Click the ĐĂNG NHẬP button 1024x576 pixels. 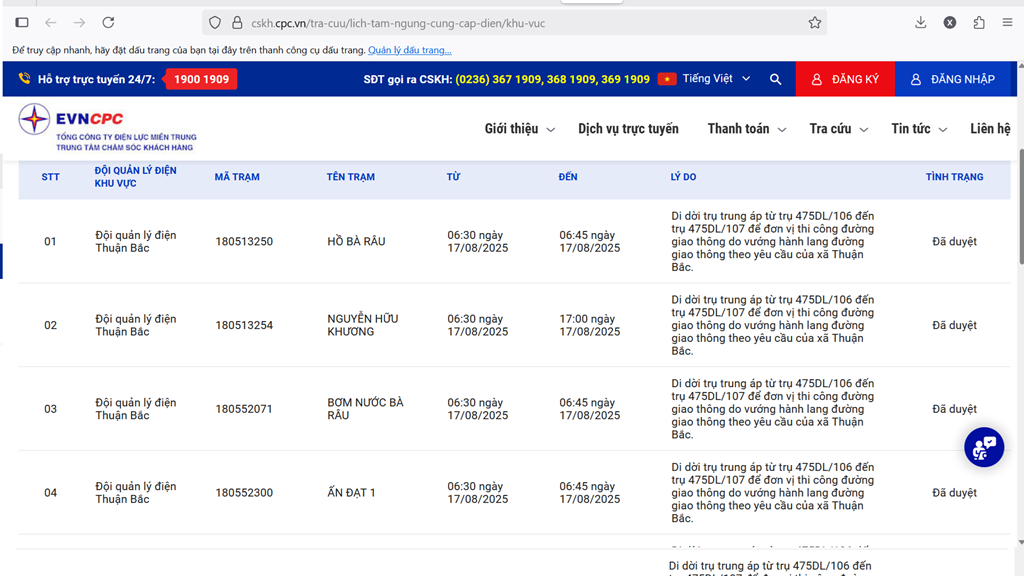pos(952,79)
